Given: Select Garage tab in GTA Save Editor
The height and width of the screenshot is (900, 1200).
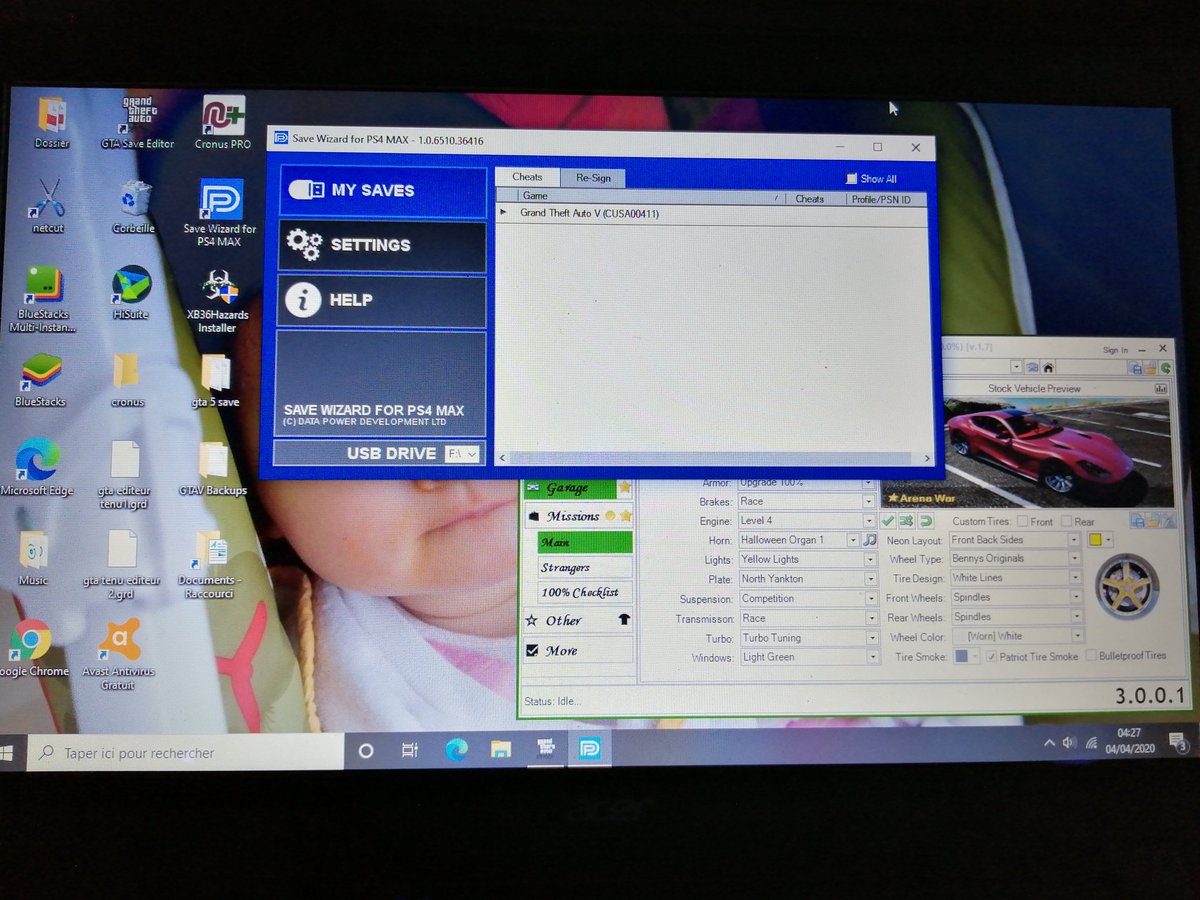Looking at the screenshot, I should click(578, 488).
